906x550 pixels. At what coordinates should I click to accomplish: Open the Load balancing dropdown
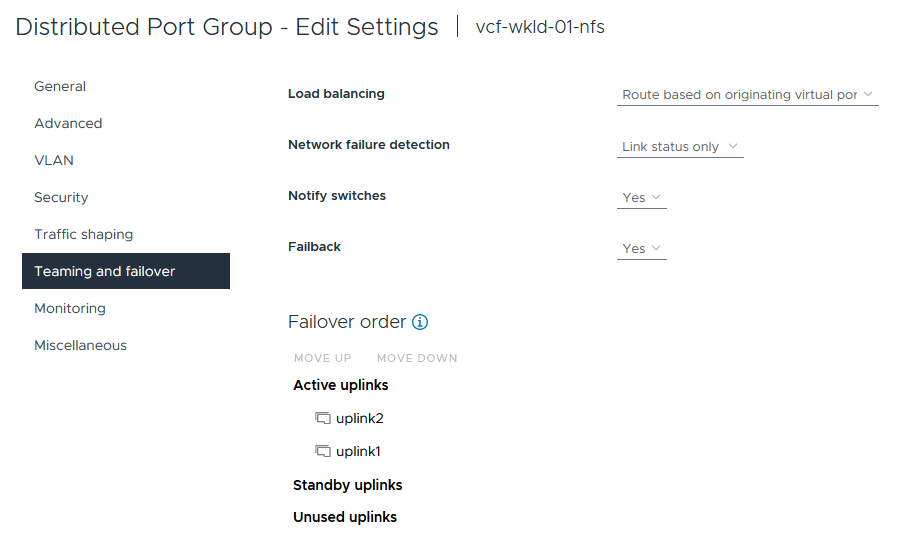click(x=747, y=95)
